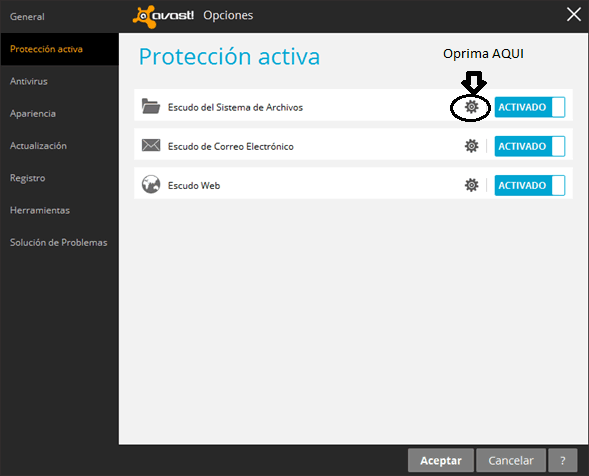Select Antivirus in the sidebar
The height and width of the screenshot is (476, 589).
(29, 81)
